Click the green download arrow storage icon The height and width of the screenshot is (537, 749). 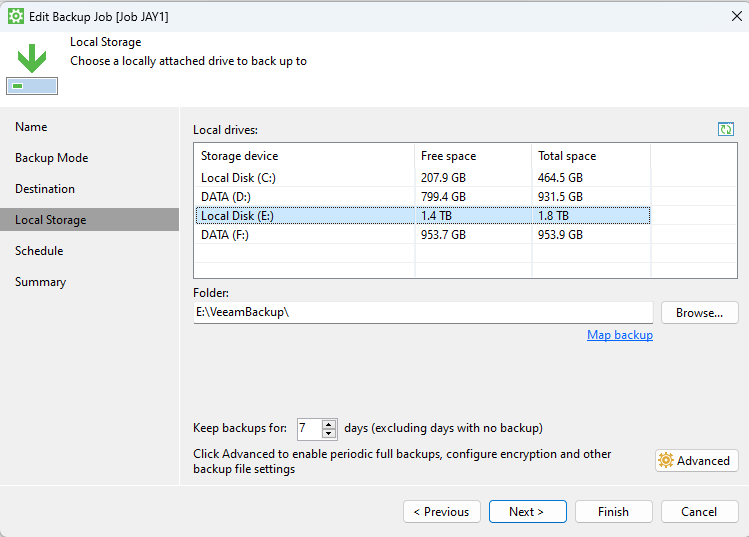click(32, 68)
